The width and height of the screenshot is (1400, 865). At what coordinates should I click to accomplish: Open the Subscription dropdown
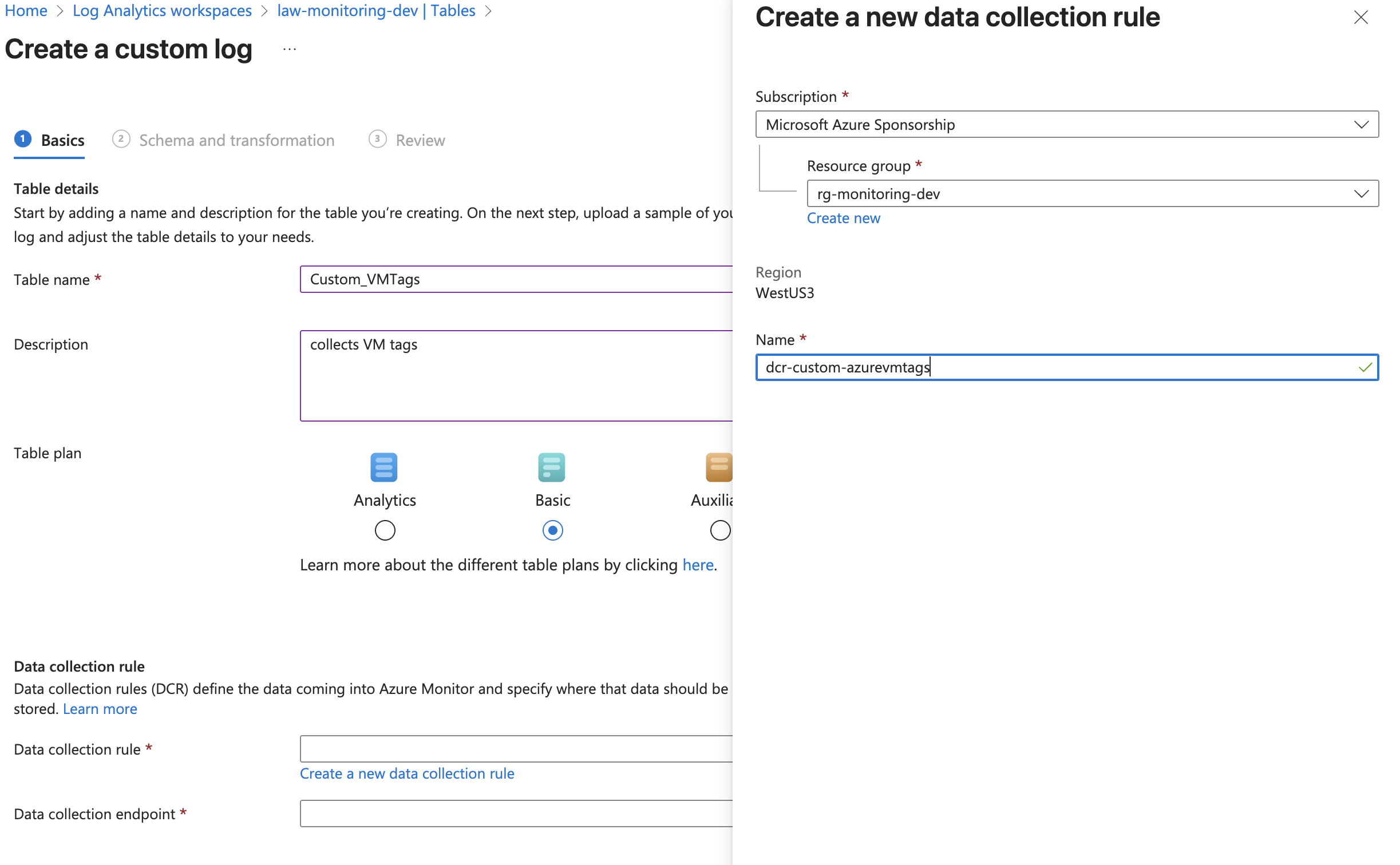(1361, 124)
